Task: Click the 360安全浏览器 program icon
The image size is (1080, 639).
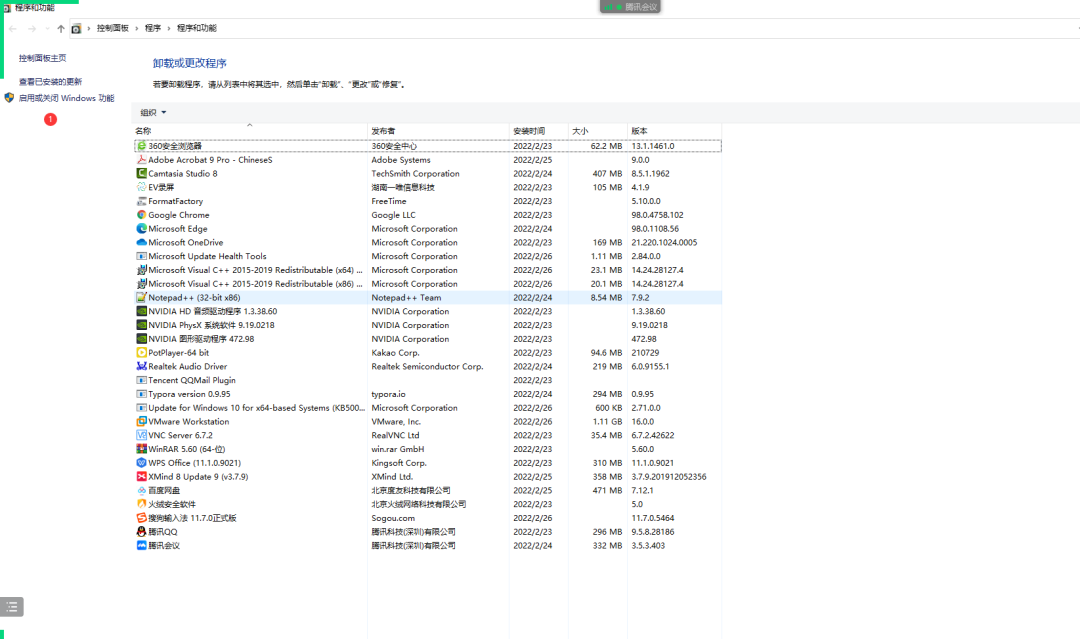Action: 141,146
